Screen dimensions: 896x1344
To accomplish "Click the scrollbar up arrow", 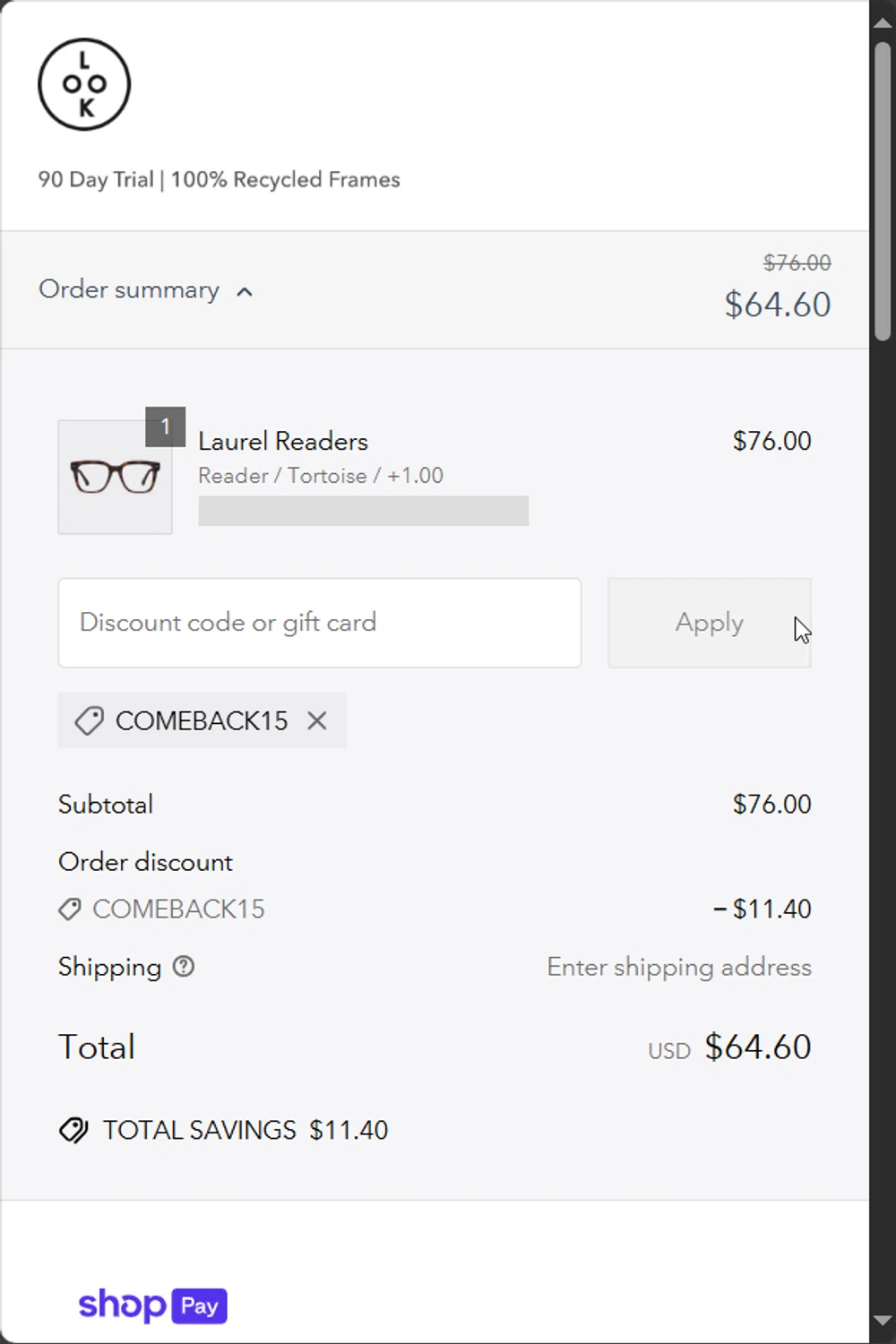I will pos(883,22).
